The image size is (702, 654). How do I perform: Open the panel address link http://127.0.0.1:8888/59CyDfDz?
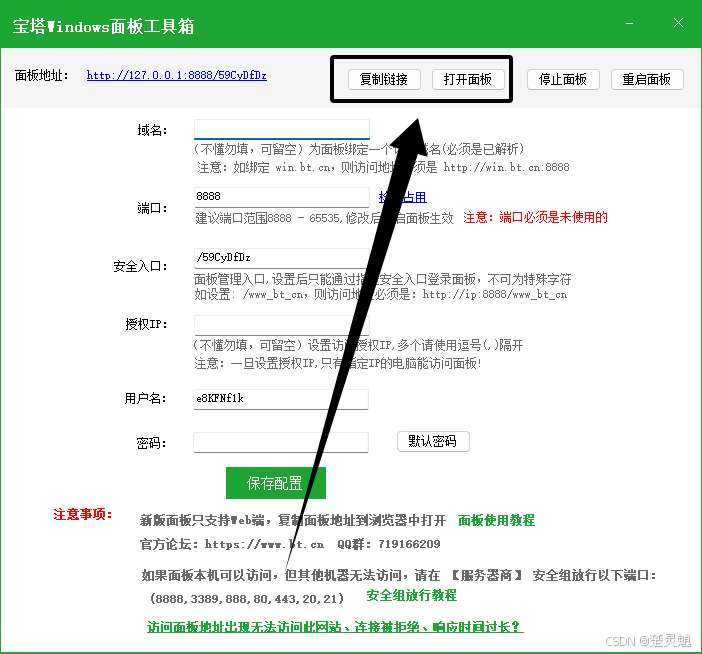pyautogui.click(x=176, y=75)
